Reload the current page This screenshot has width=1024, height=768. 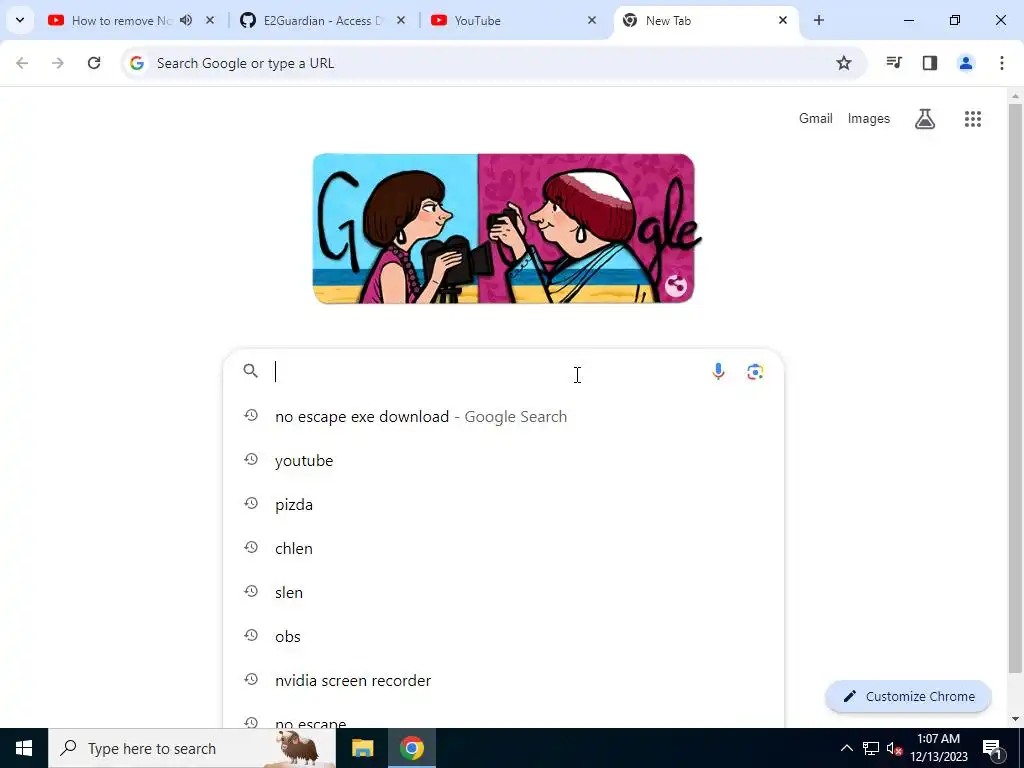[x=94, y=63]
